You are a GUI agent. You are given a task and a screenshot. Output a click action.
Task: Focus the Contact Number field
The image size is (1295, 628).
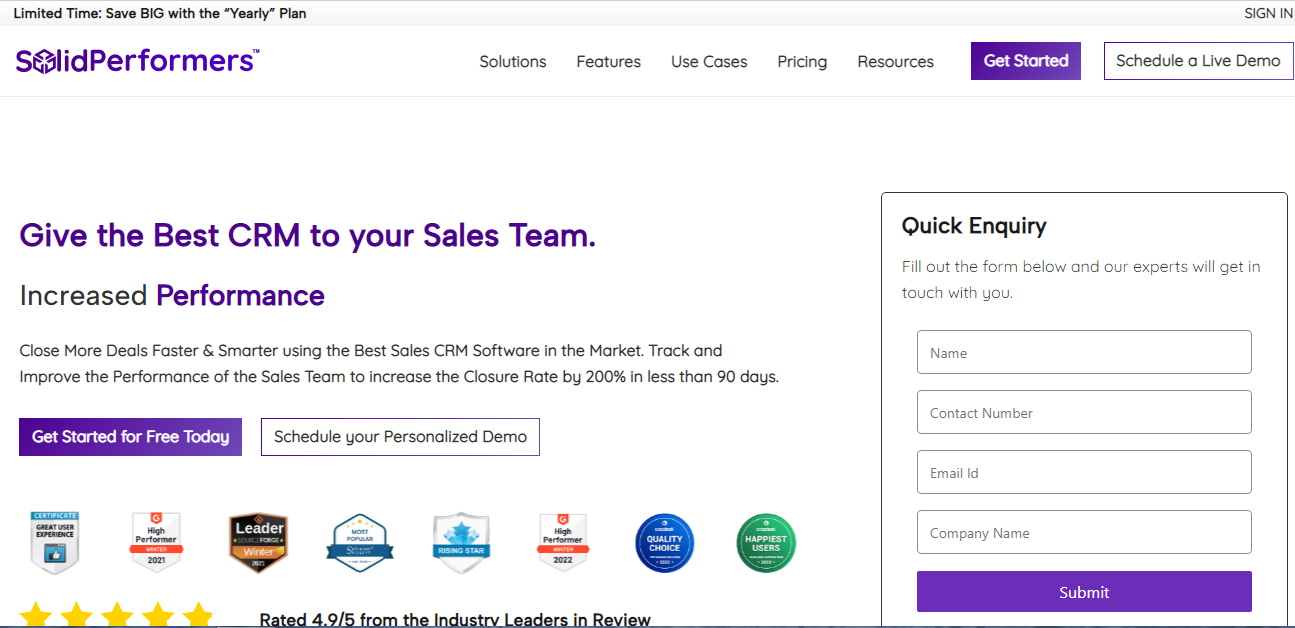(1084, 412)
